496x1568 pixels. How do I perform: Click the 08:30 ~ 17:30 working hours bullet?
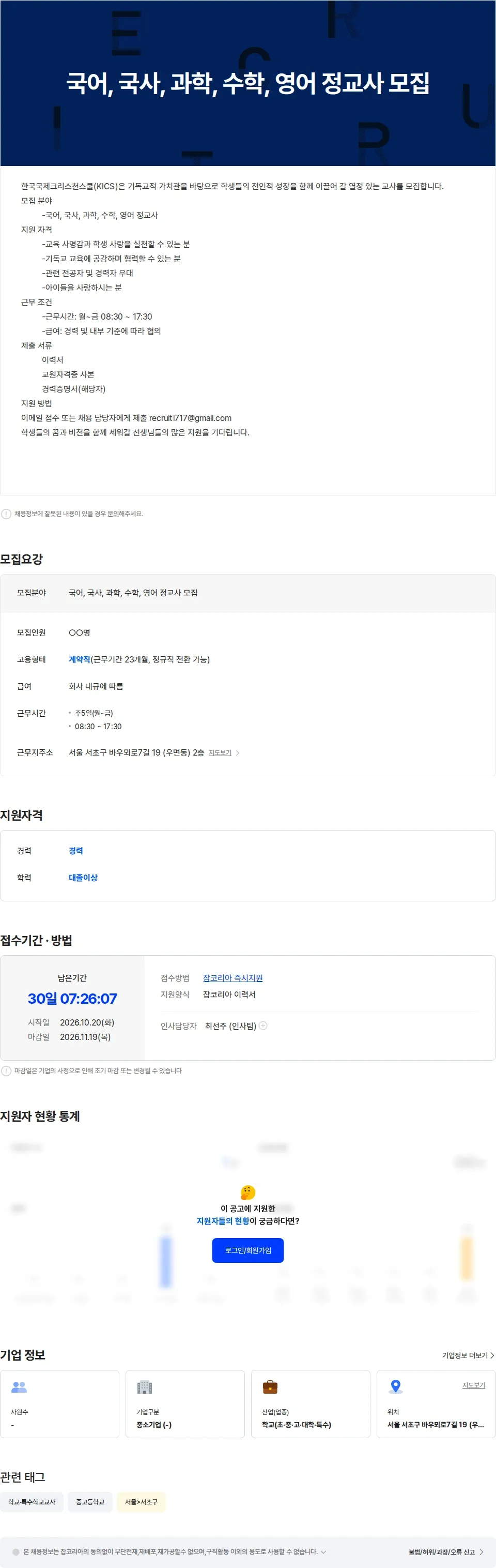tap(98, 726)
